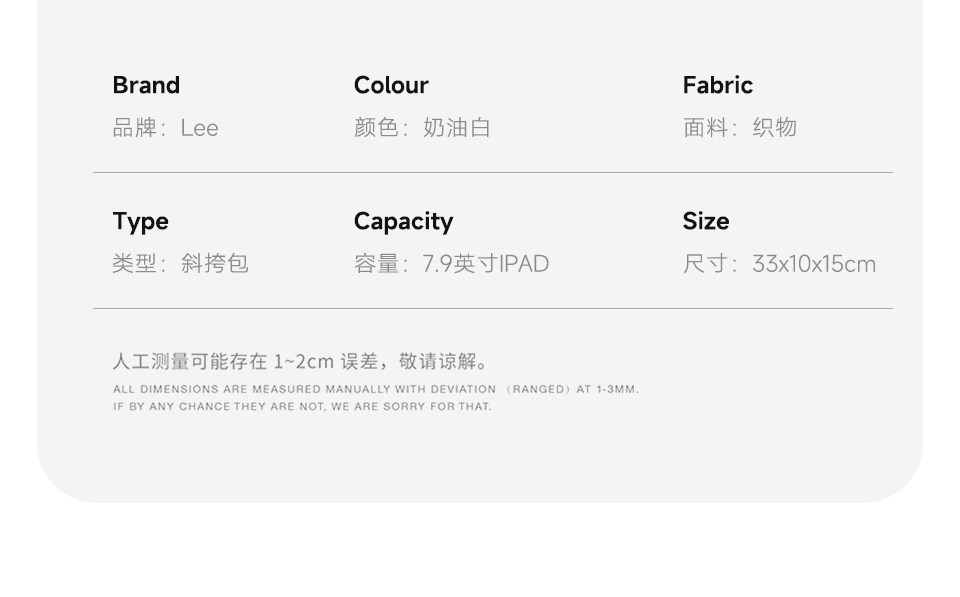Image resolution: width=960 pixels, height=597 pixels.
Task: Select the 织物 fabric value
Action: [775, 128]
